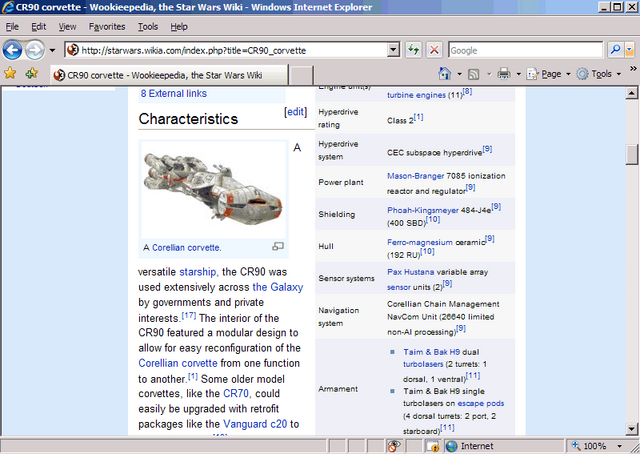This screenshot has width=640, height=454.
Task: Follow the 'turbine engines' infobox link
Action: [416, 95]
